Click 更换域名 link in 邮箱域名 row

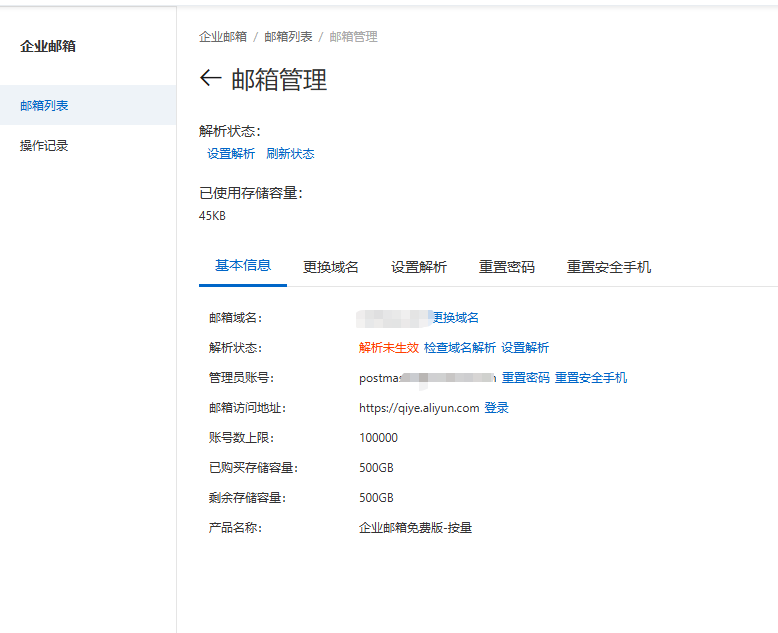[x=455, y=318]
